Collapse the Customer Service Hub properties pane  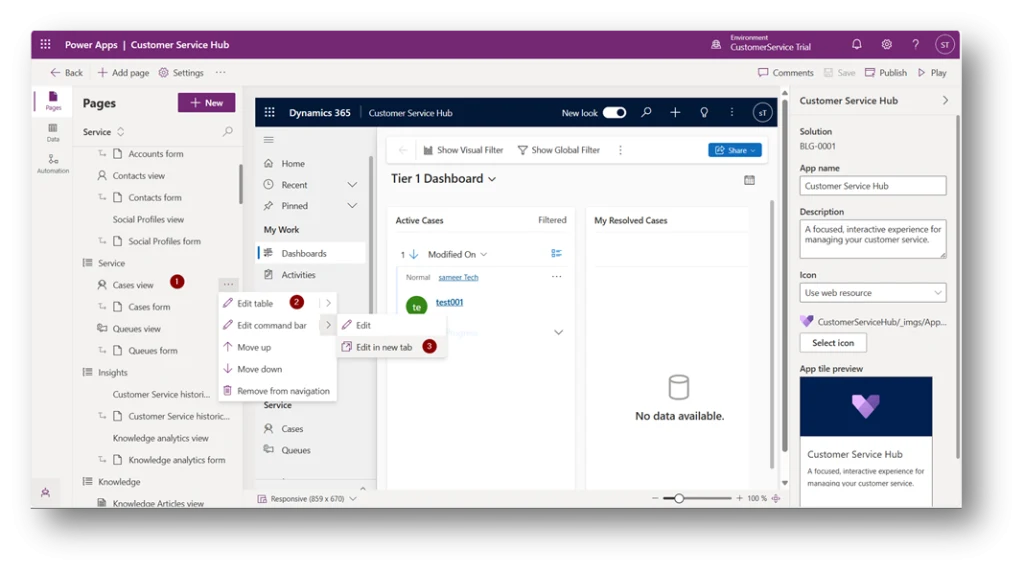pyautogui.click(x=945, y=101)
